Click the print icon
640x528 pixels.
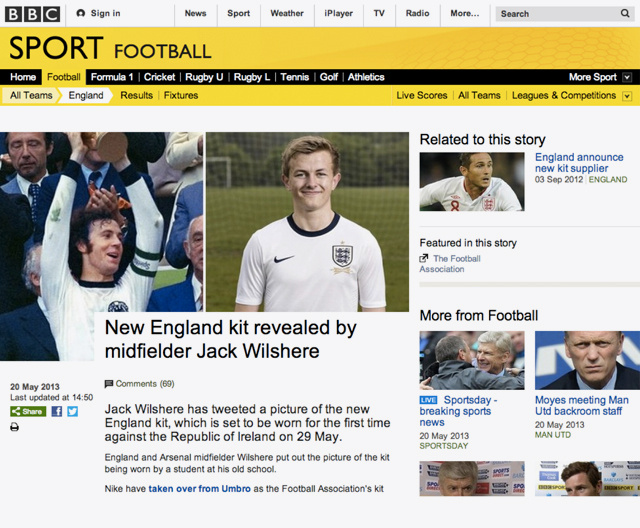click(14, 427)
